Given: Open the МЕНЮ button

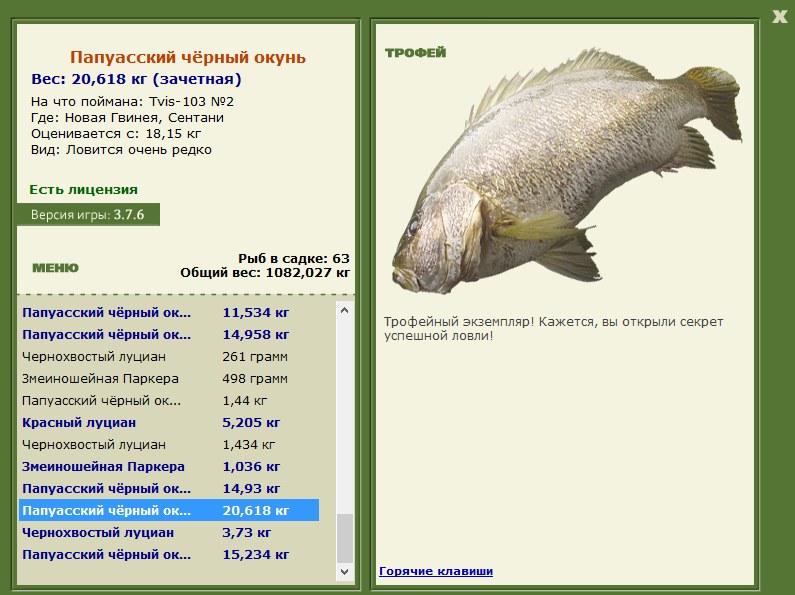Looking at the screenshot, I should pyautogui.click(x=55, y=268).
